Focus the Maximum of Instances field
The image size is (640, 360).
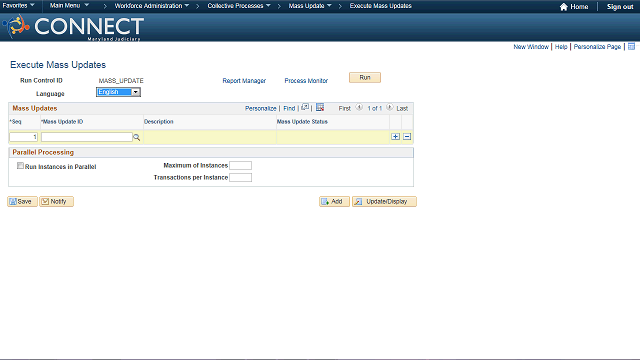[240, 165]
